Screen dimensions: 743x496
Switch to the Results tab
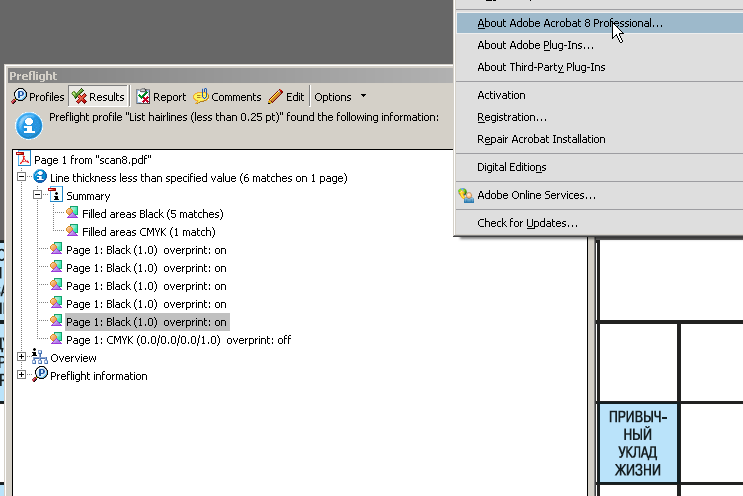pos(99,97)
